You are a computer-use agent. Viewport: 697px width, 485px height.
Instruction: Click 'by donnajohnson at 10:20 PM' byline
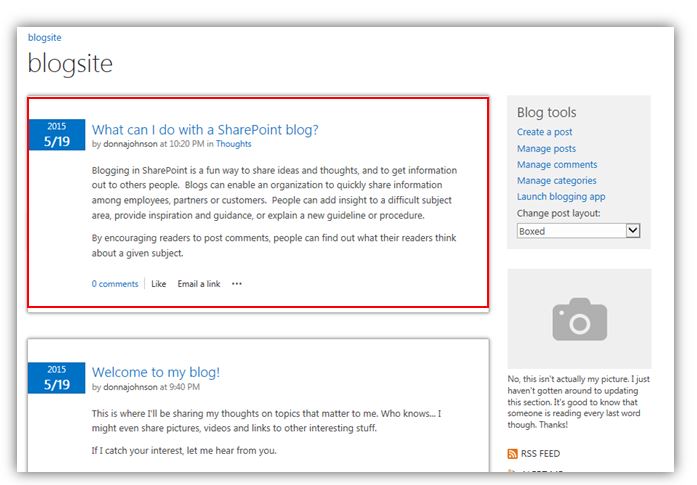click(x=148, y=144)
